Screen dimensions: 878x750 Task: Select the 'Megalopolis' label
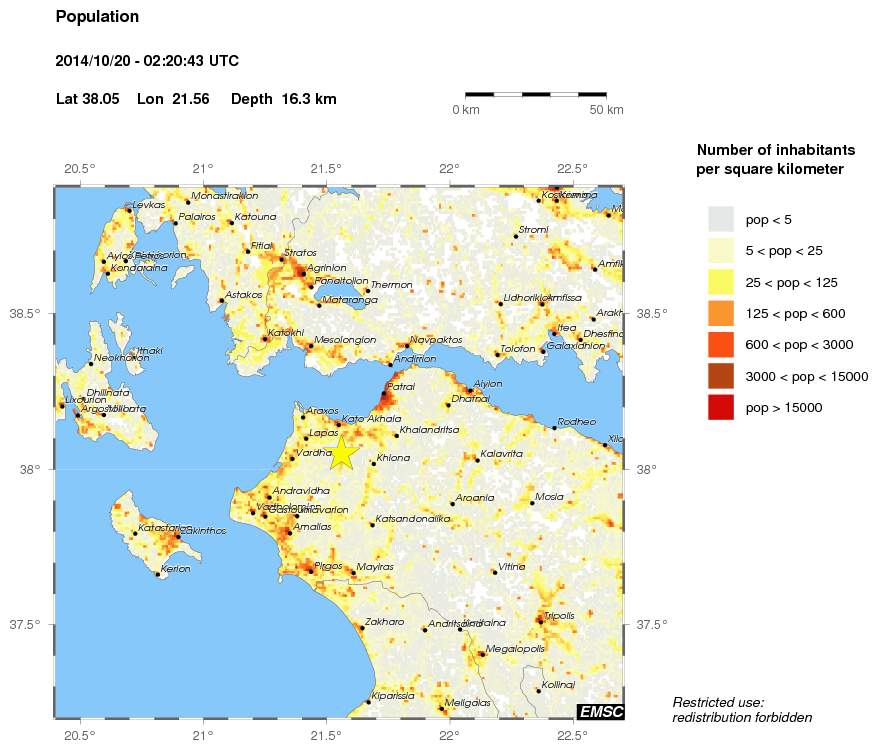pos(515,649)
